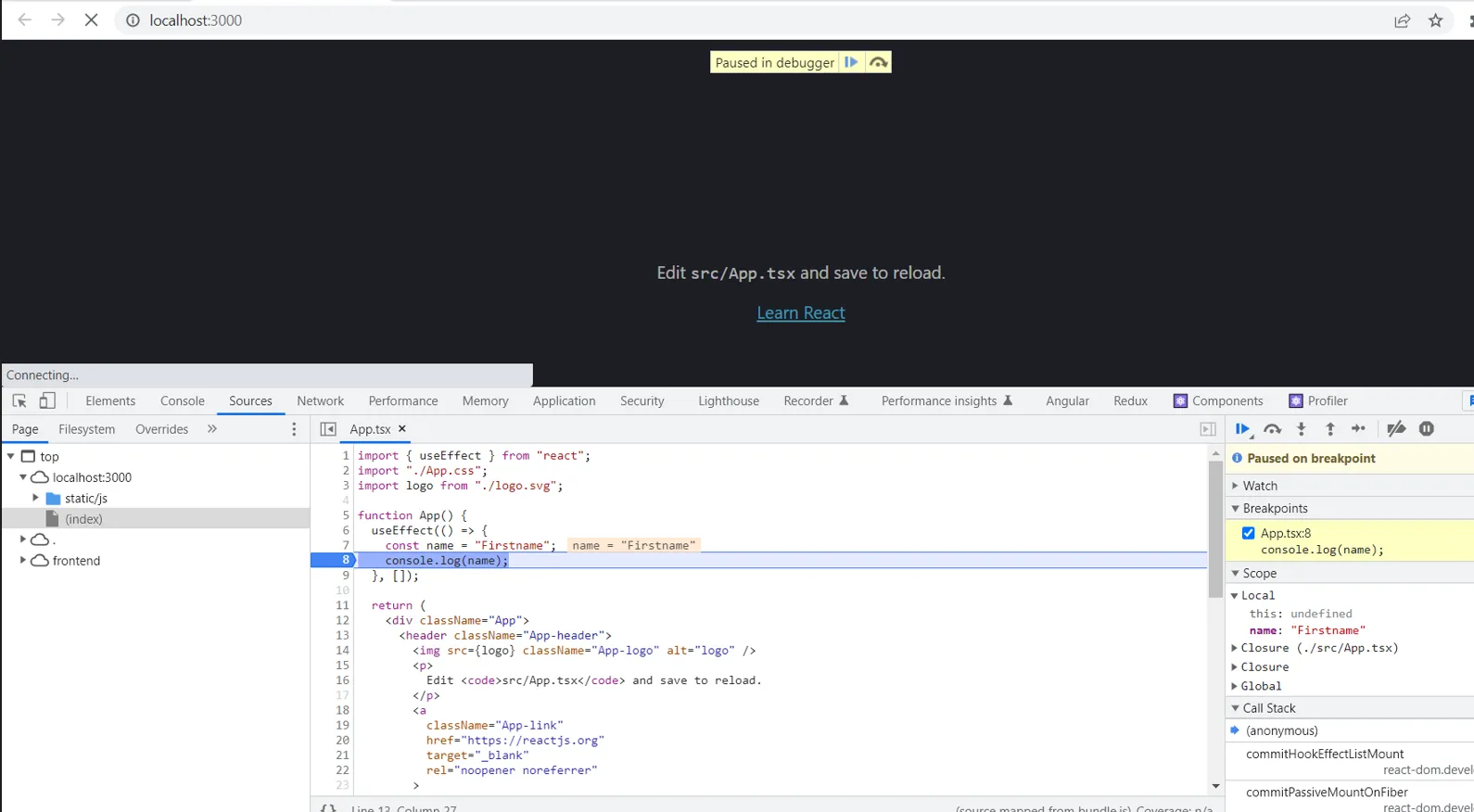Screen dimensions: 1474x812
Task: Switch to the React Profiler tab
Action: pos(1318,400)
